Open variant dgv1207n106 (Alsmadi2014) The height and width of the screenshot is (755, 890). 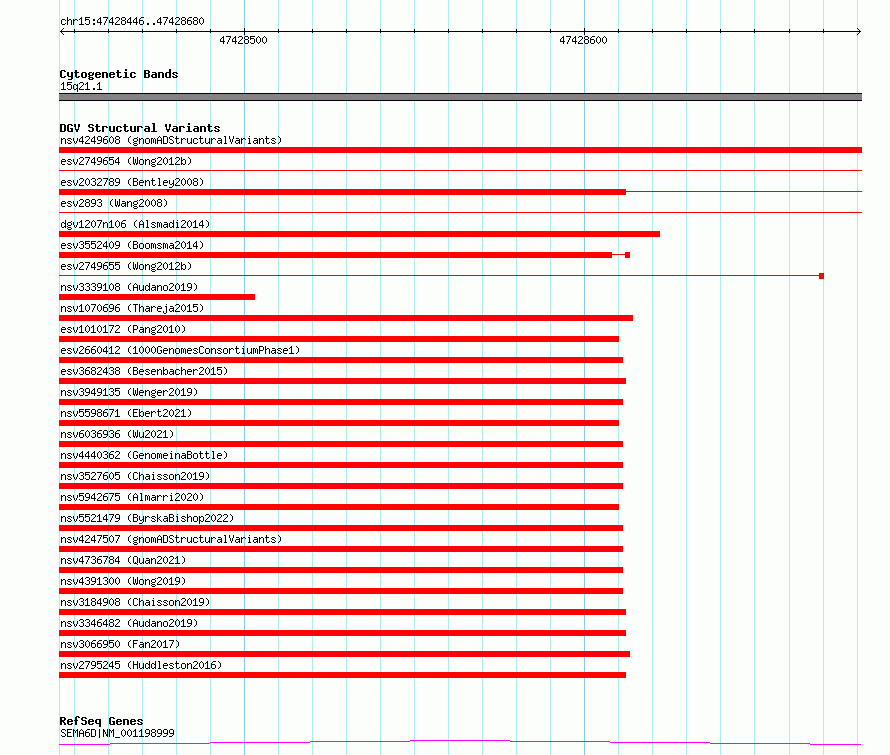pos(135,224)
